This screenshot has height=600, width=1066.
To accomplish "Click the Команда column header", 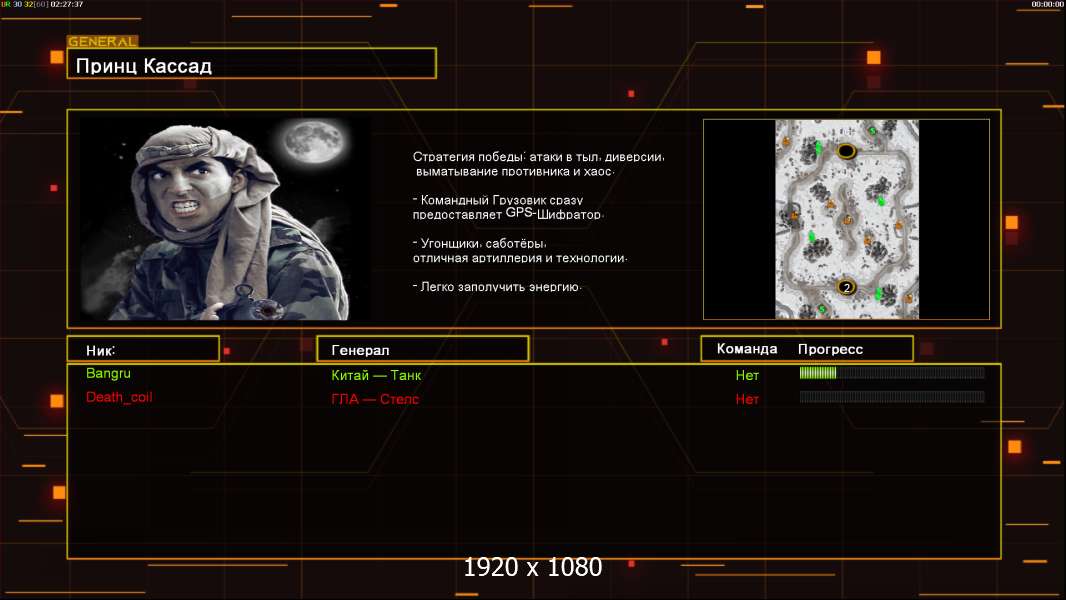I will 746,349.
